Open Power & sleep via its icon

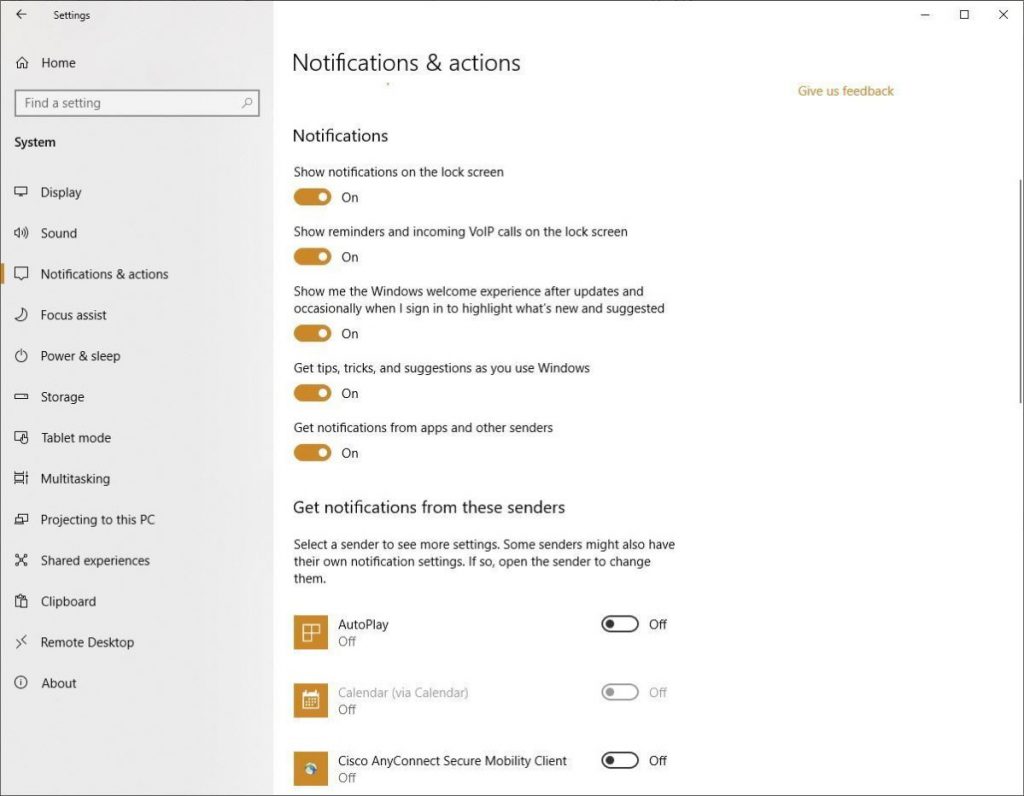[22, 356]
